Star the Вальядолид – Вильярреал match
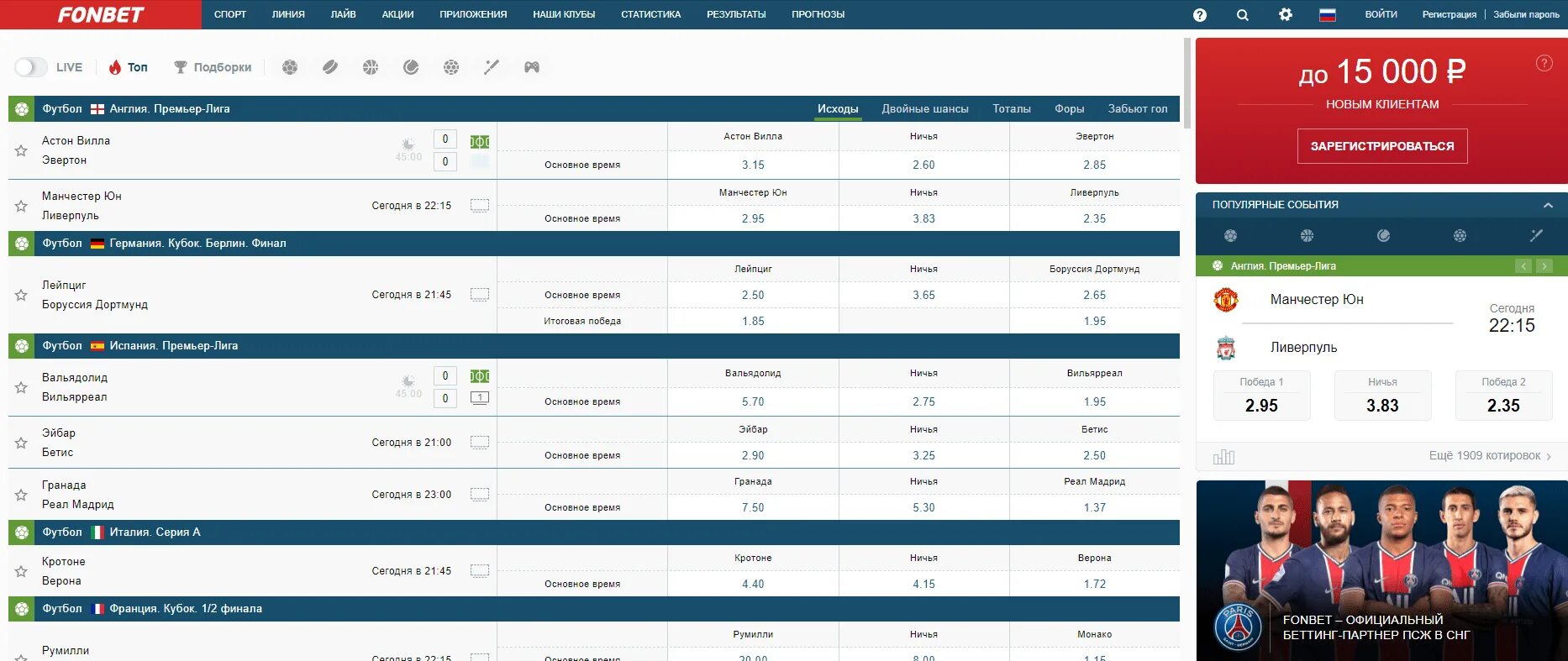Image resolution: width=1568 pixels, height=661 pixels. [21, 387]
